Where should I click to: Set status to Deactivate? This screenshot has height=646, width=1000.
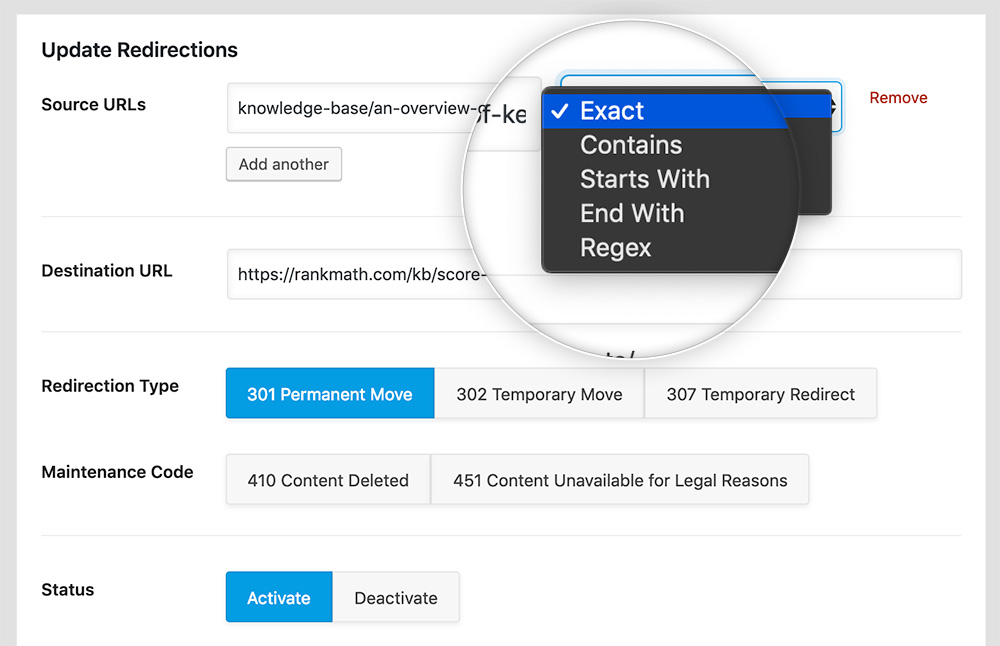tap(396, 598)
